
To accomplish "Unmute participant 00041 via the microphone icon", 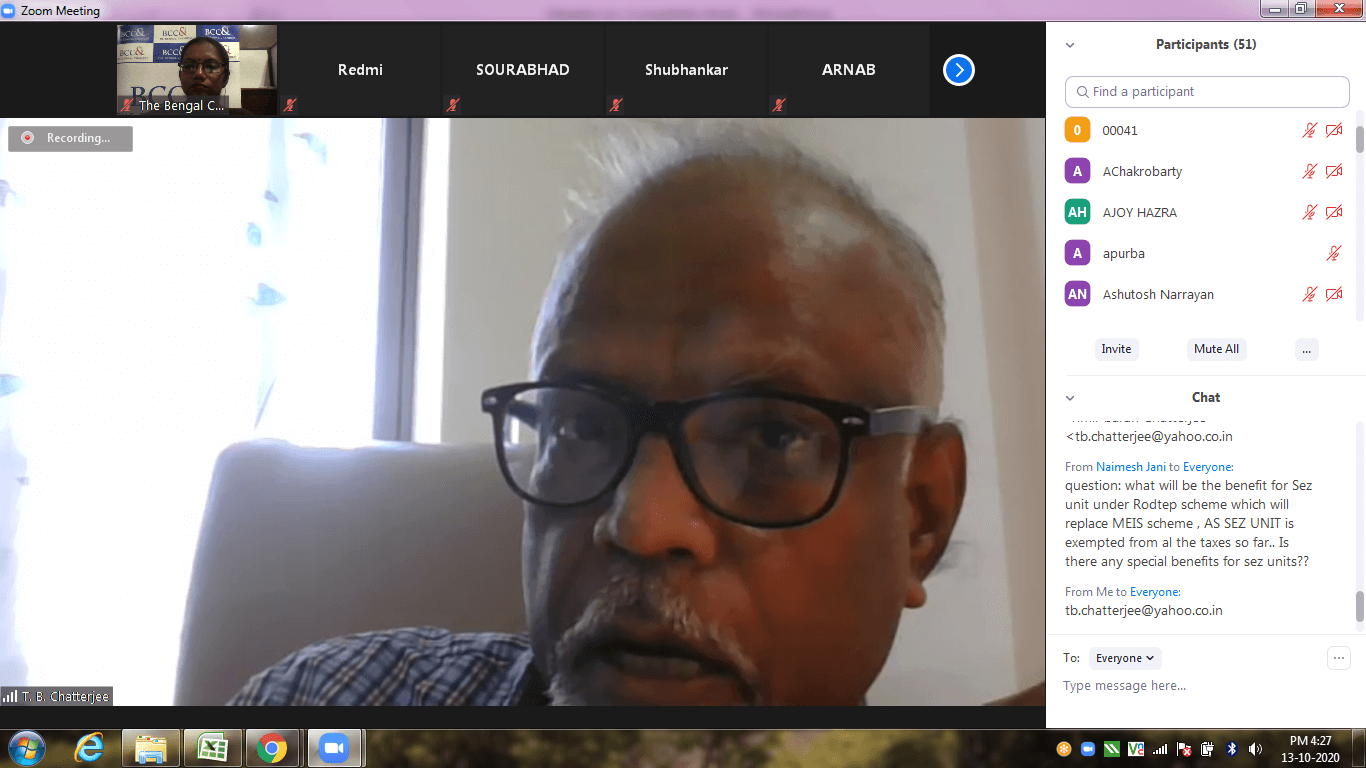I will (x=1309, y=130).
